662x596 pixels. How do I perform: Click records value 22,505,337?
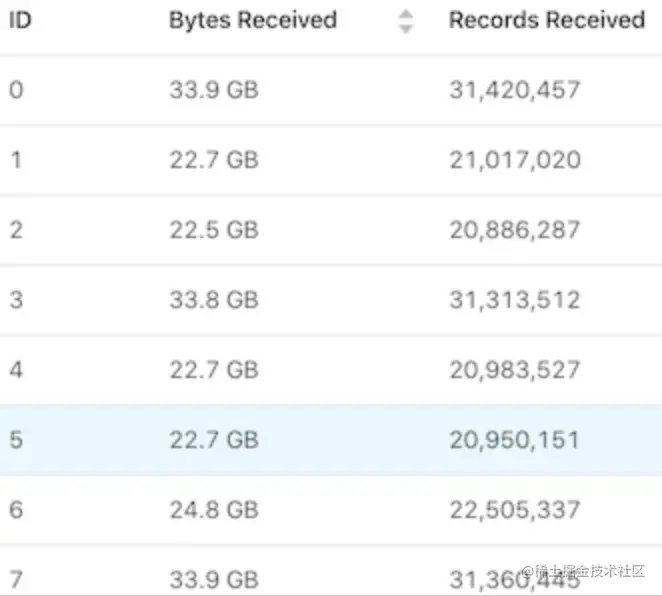515,510
